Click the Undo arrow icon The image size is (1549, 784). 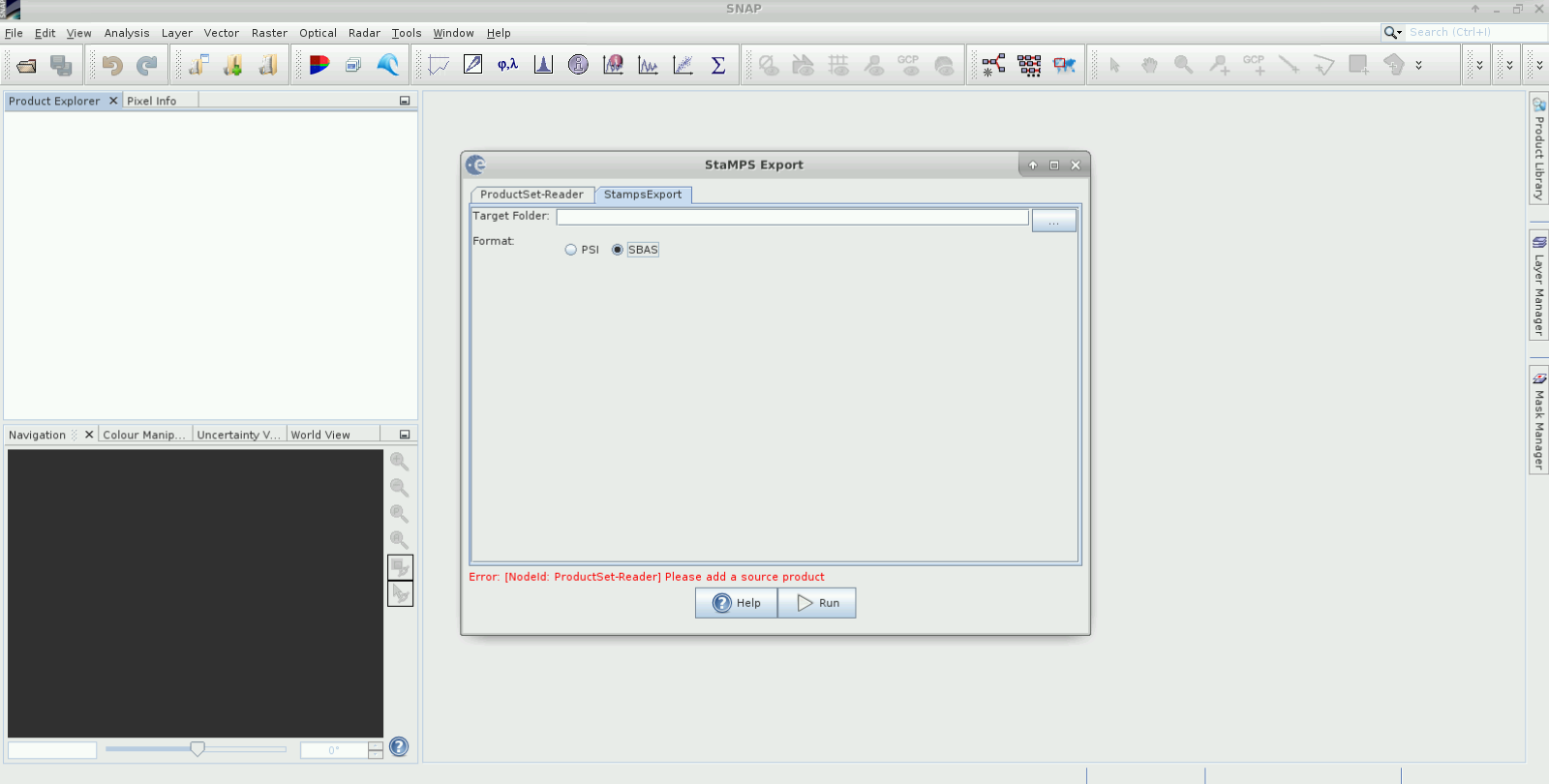click(x=112, y=66)
